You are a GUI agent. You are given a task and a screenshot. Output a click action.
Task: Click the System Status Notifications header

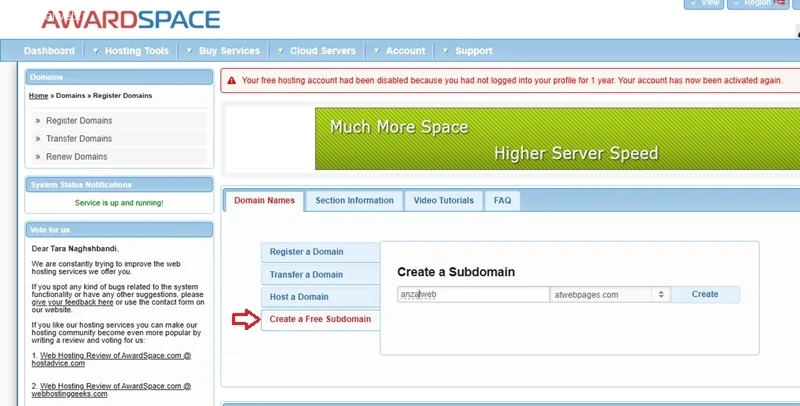[x=119, y=185]
